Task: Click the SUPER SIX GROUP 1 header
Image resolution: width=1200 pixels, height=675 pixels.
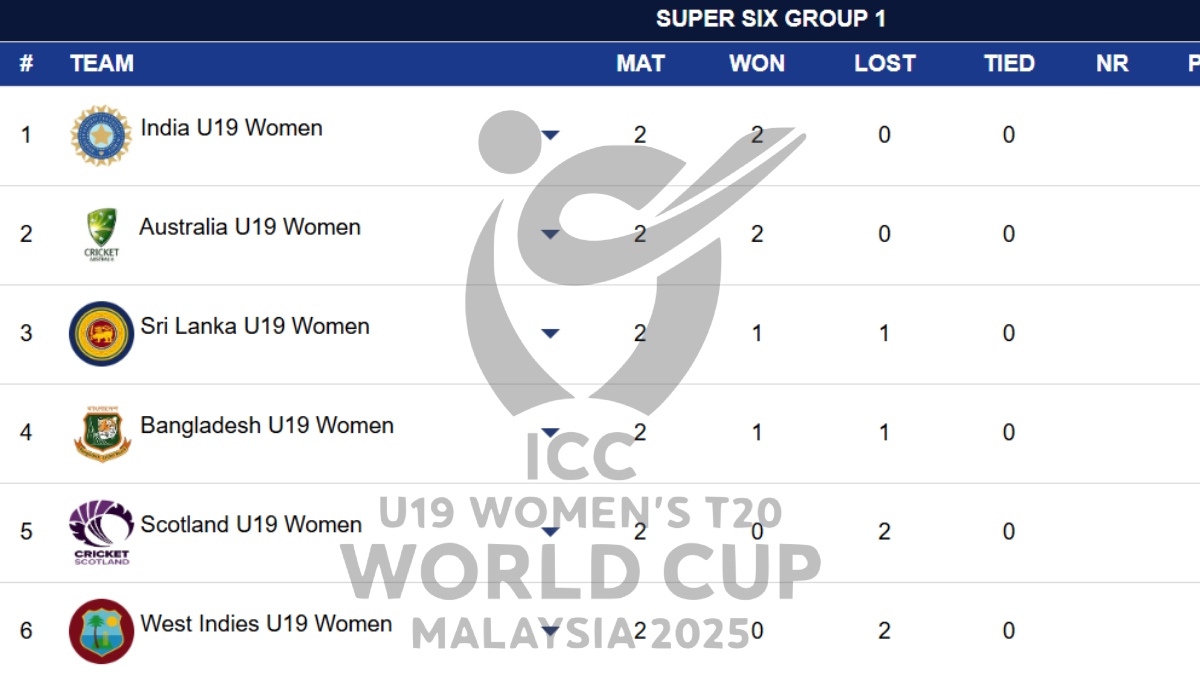Action: 773,18
